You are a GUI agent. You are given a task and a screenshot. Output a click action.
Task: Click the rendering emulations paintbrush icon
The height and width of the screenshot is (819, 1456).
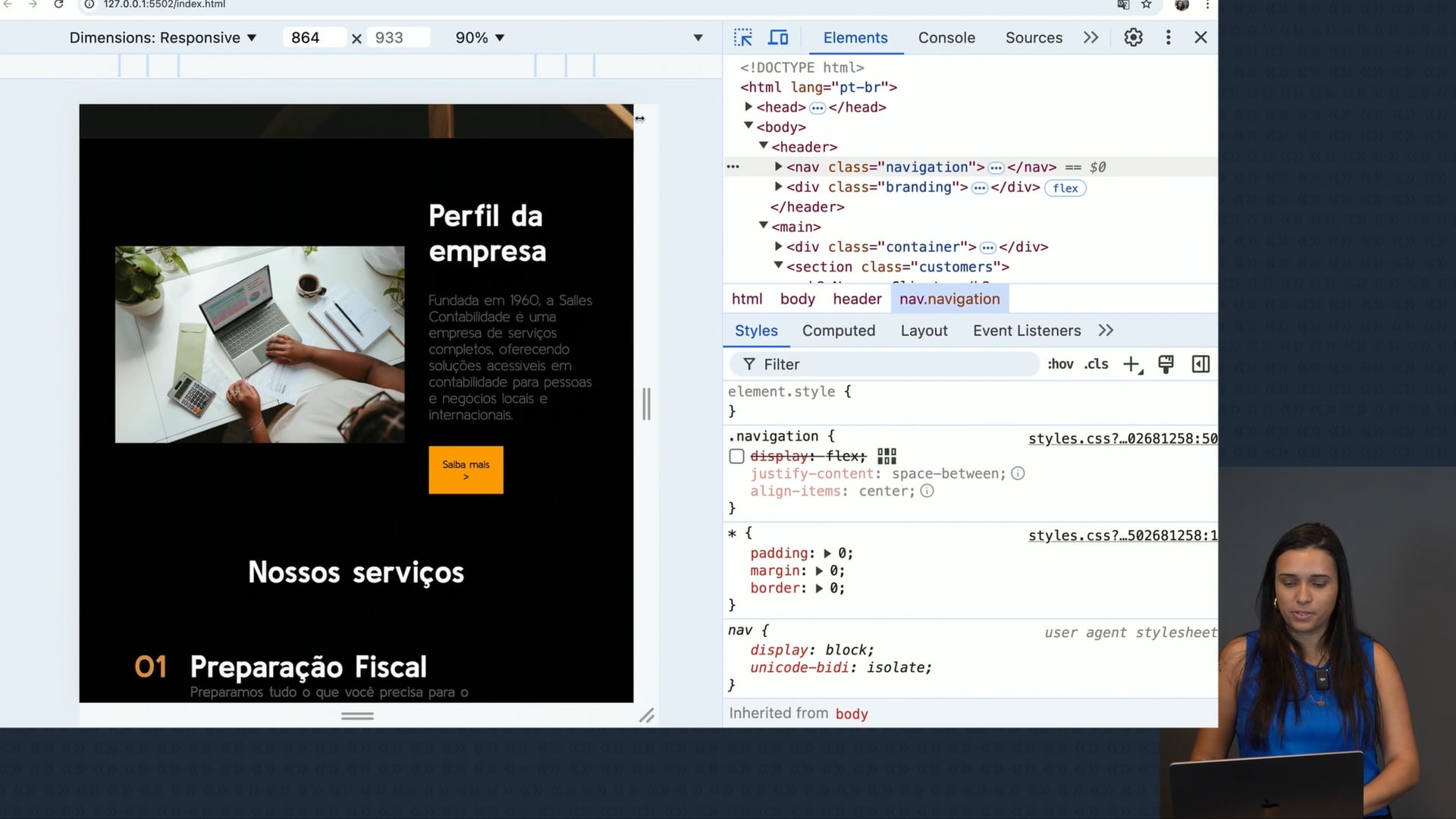click(x=1166, y=365)
